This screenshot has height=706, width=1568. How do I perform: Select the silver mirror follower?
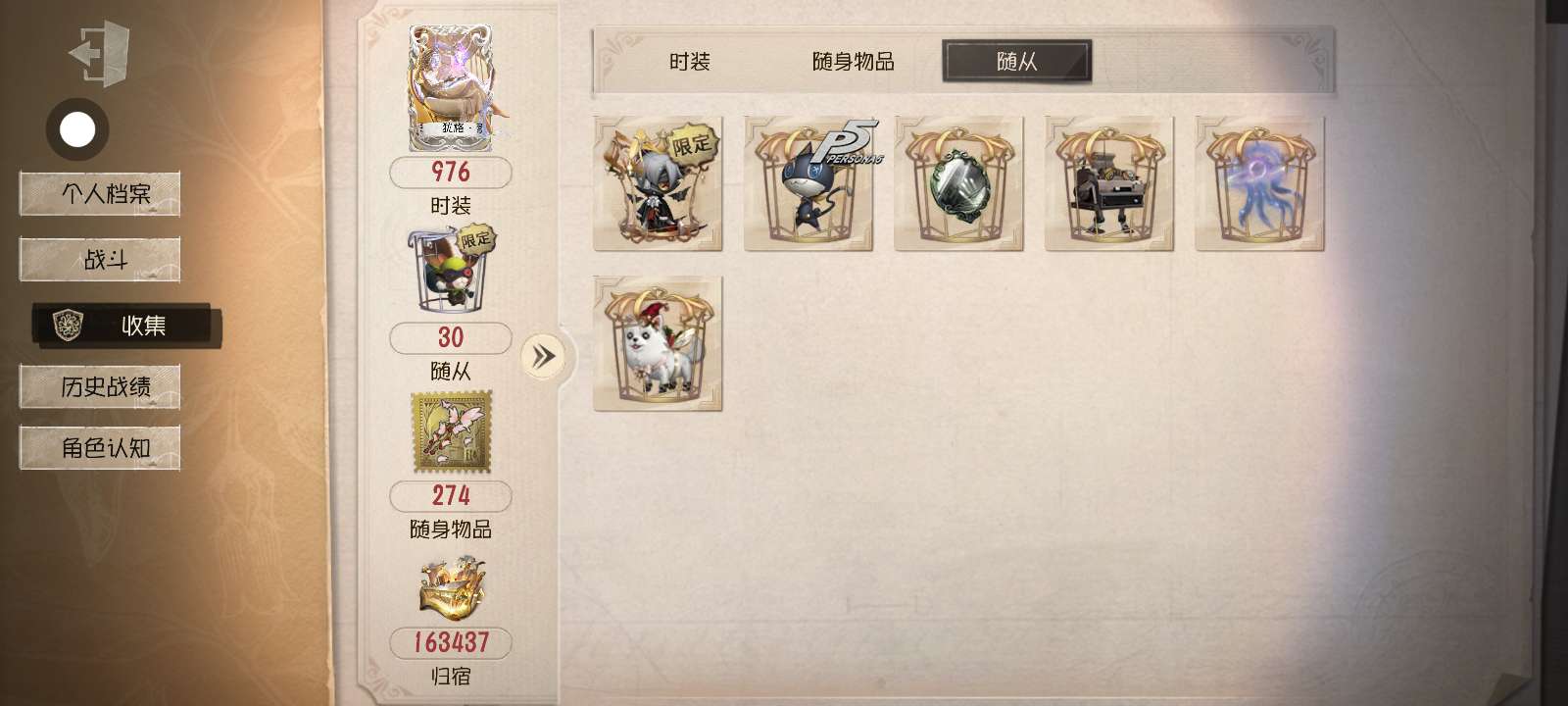coord(958,183)
